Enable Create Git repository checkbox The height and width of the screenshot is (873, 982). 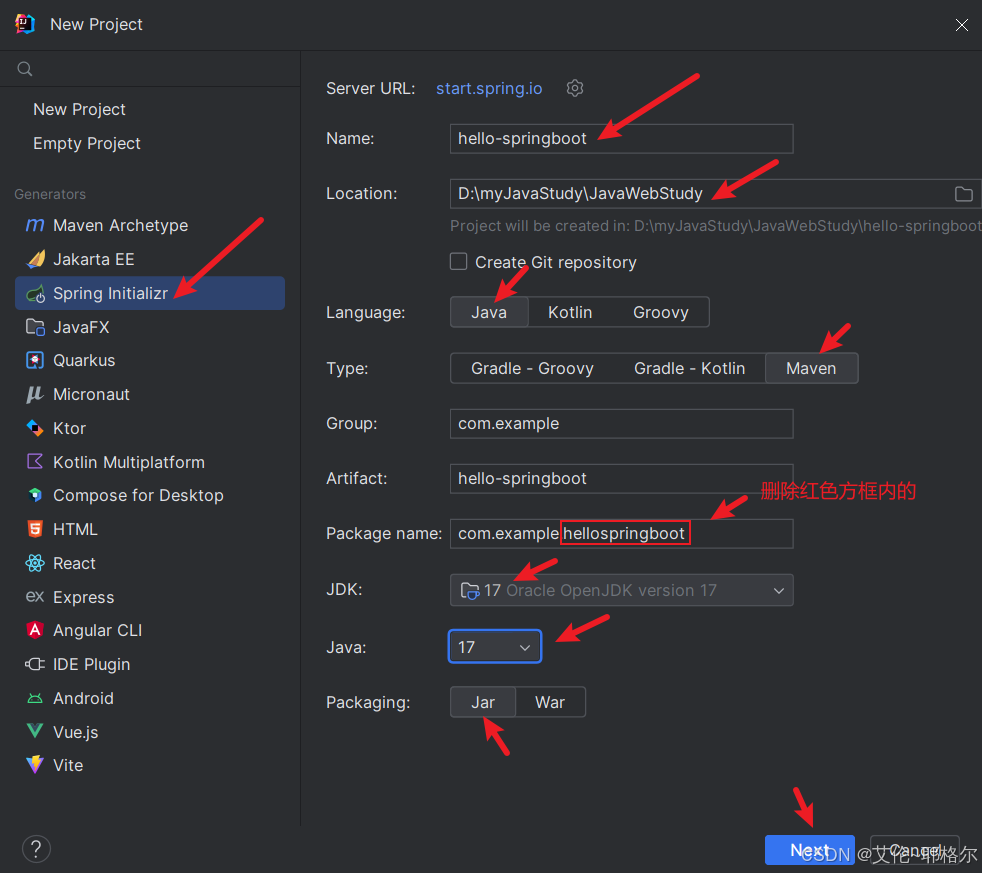(x=458, y=262)
